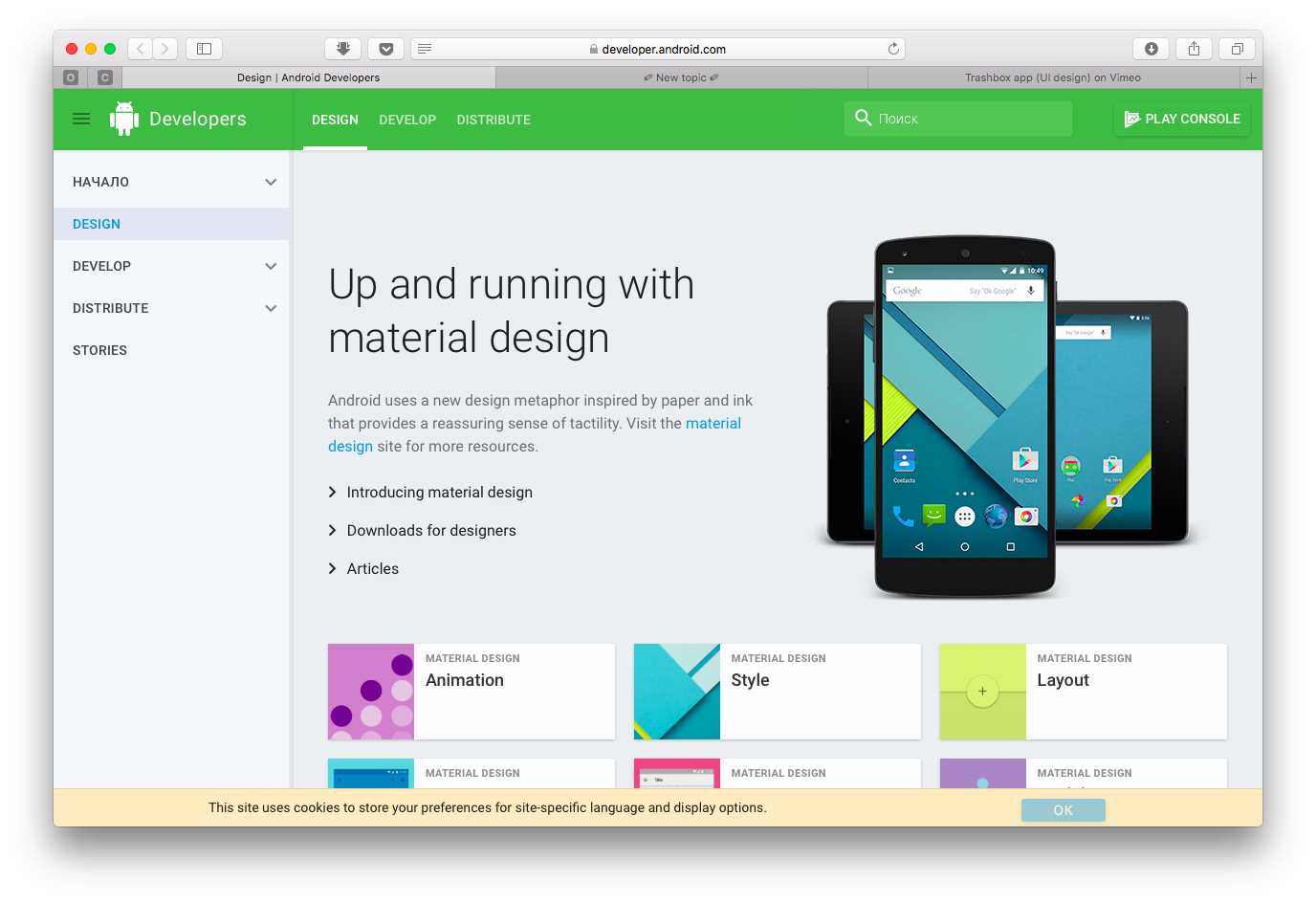Click the Nexus phone hero image
Viewport: 1316px width, 903px height.
click(965, 417)
